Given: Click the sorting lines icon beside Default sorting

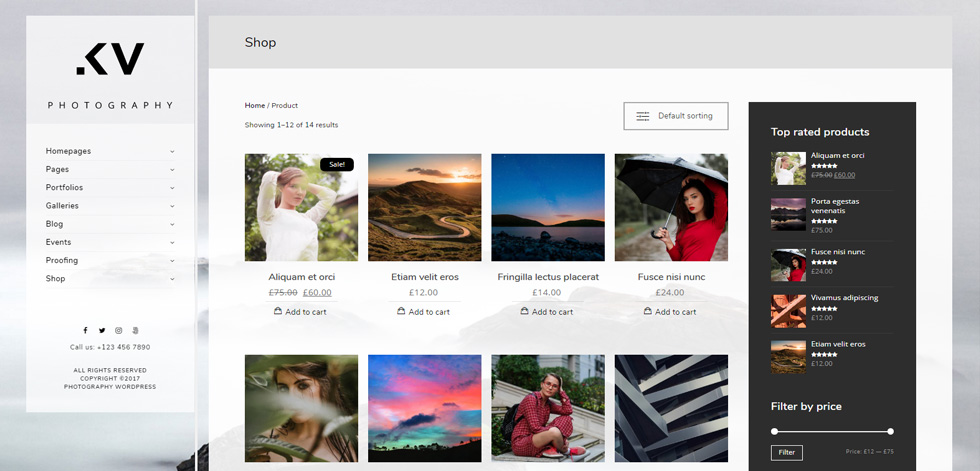Looking at the screenshot, I should 642,116.
